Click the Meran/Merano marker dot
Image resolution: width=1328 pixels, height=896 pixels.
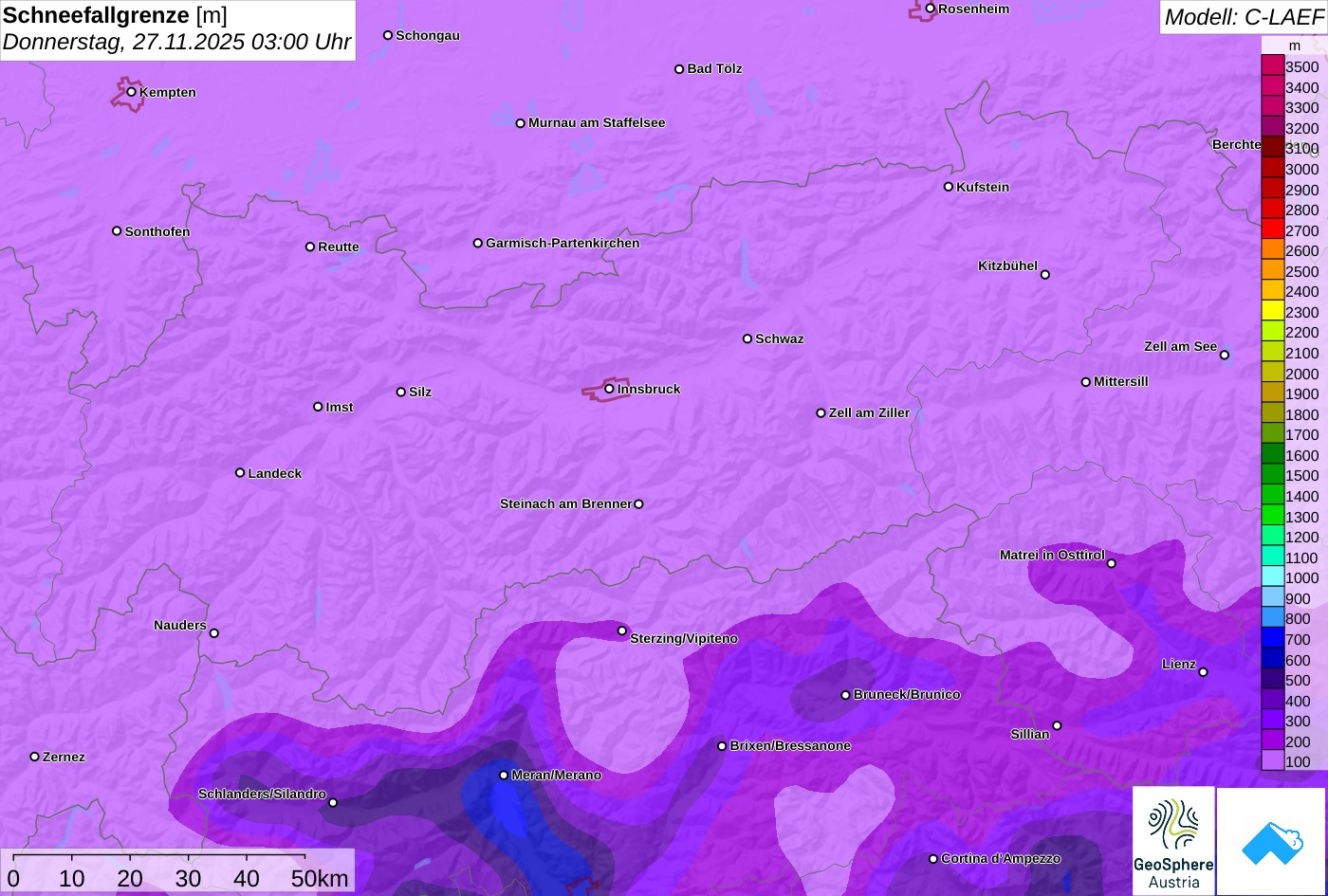(504, 776)
